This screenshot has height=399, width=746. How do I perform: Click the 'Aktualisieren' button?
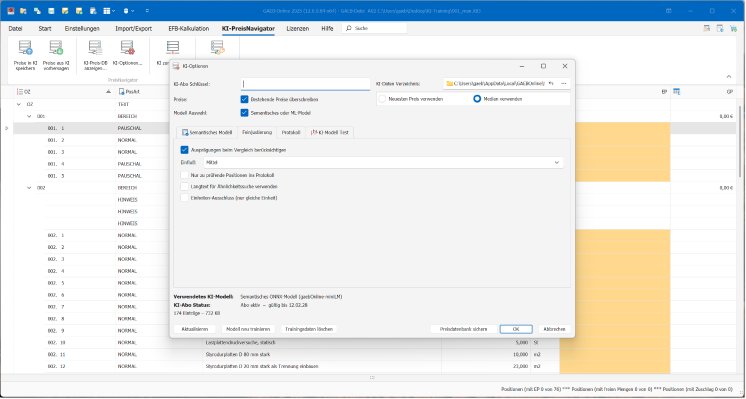(x=195, y=329)
